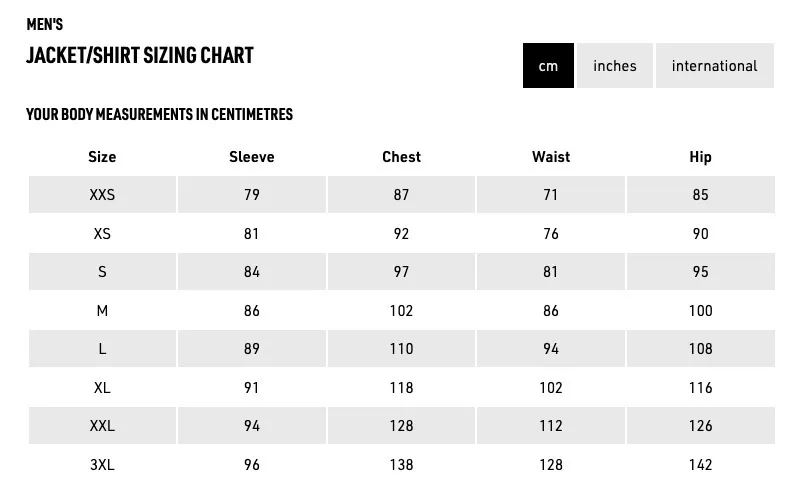Click the Size column header
The image size is (805, 502).
[x=102, y=157]
